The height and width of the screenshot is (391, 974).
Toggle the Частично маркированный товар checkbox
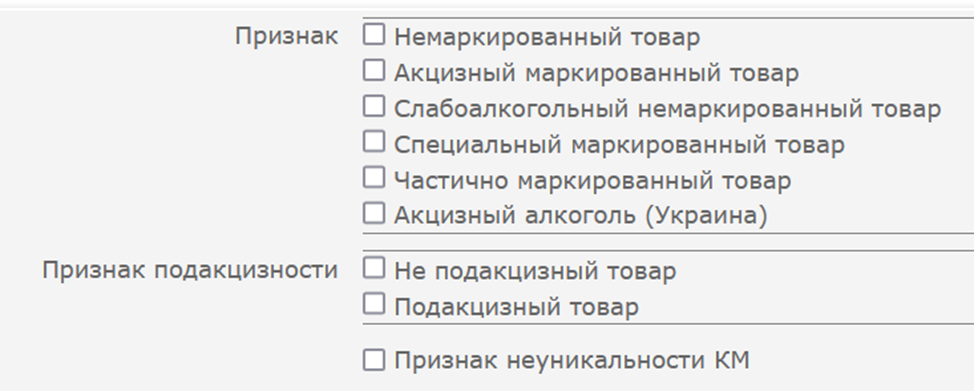pos(373,177)
